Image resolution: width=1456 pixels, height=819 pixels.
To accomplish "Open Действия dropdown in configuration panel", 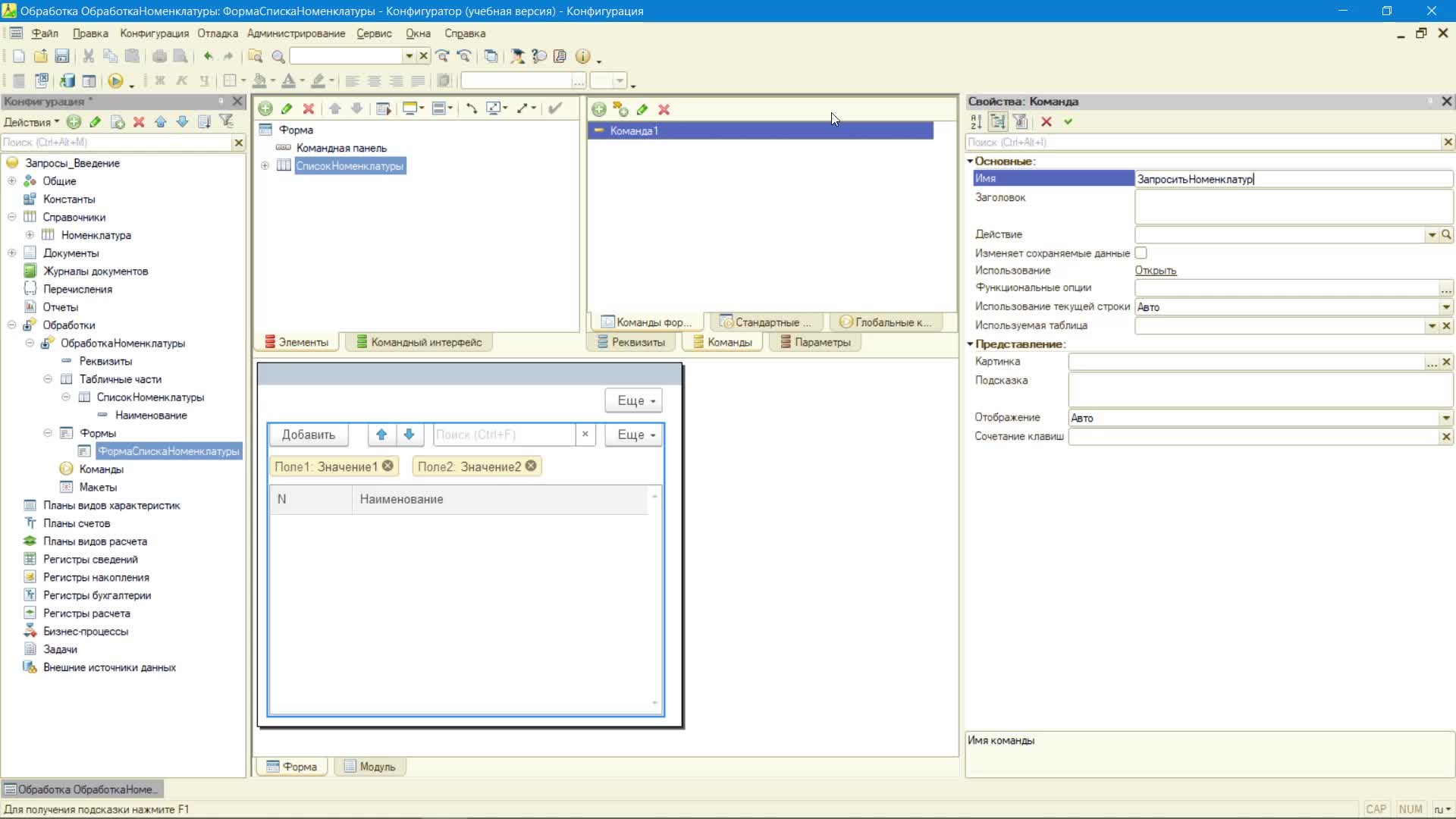I will pos(31,122).
